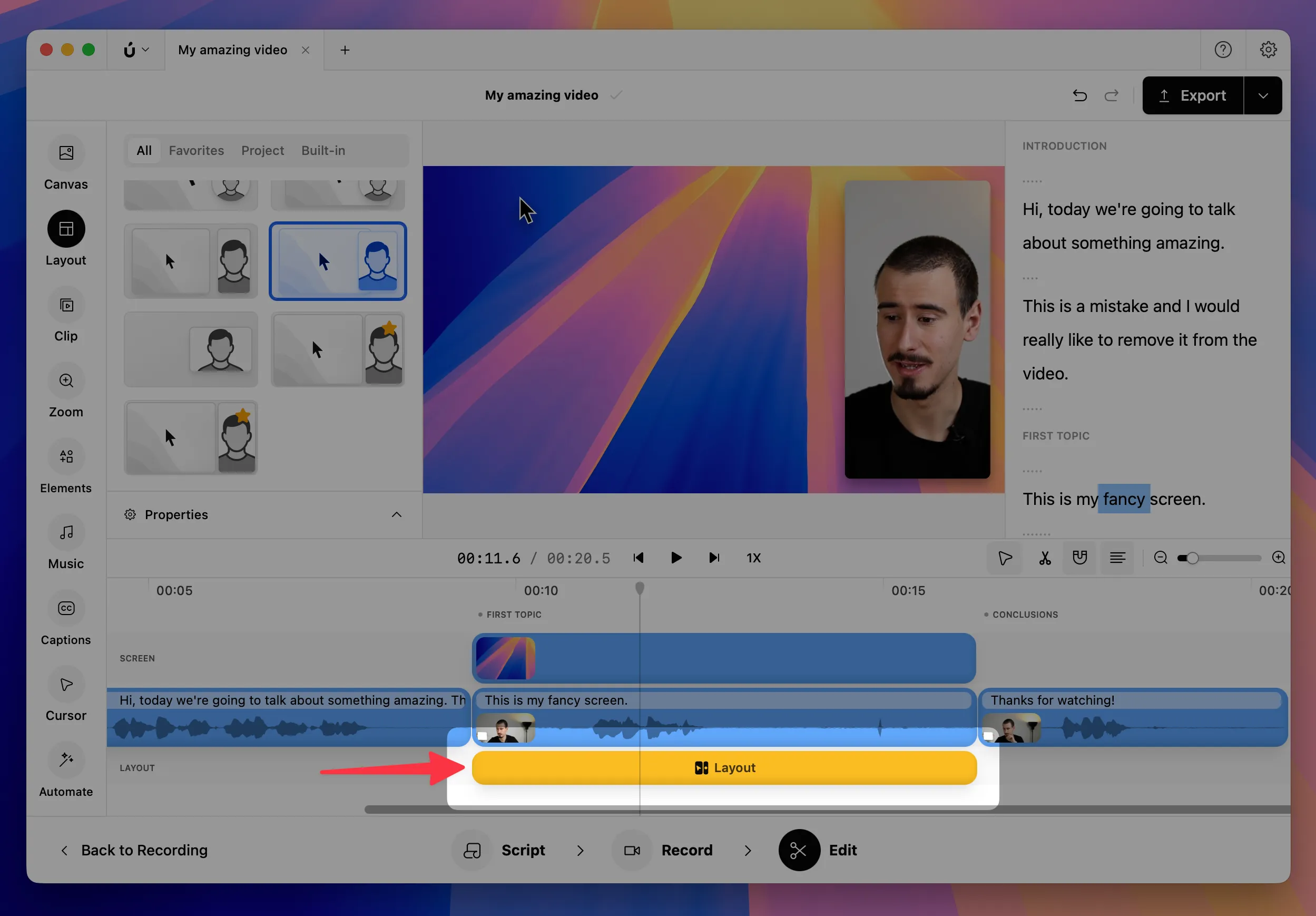Click chevron between Record and Edit
Viewport: 1316px width, 916px height.
pos(748,850)
